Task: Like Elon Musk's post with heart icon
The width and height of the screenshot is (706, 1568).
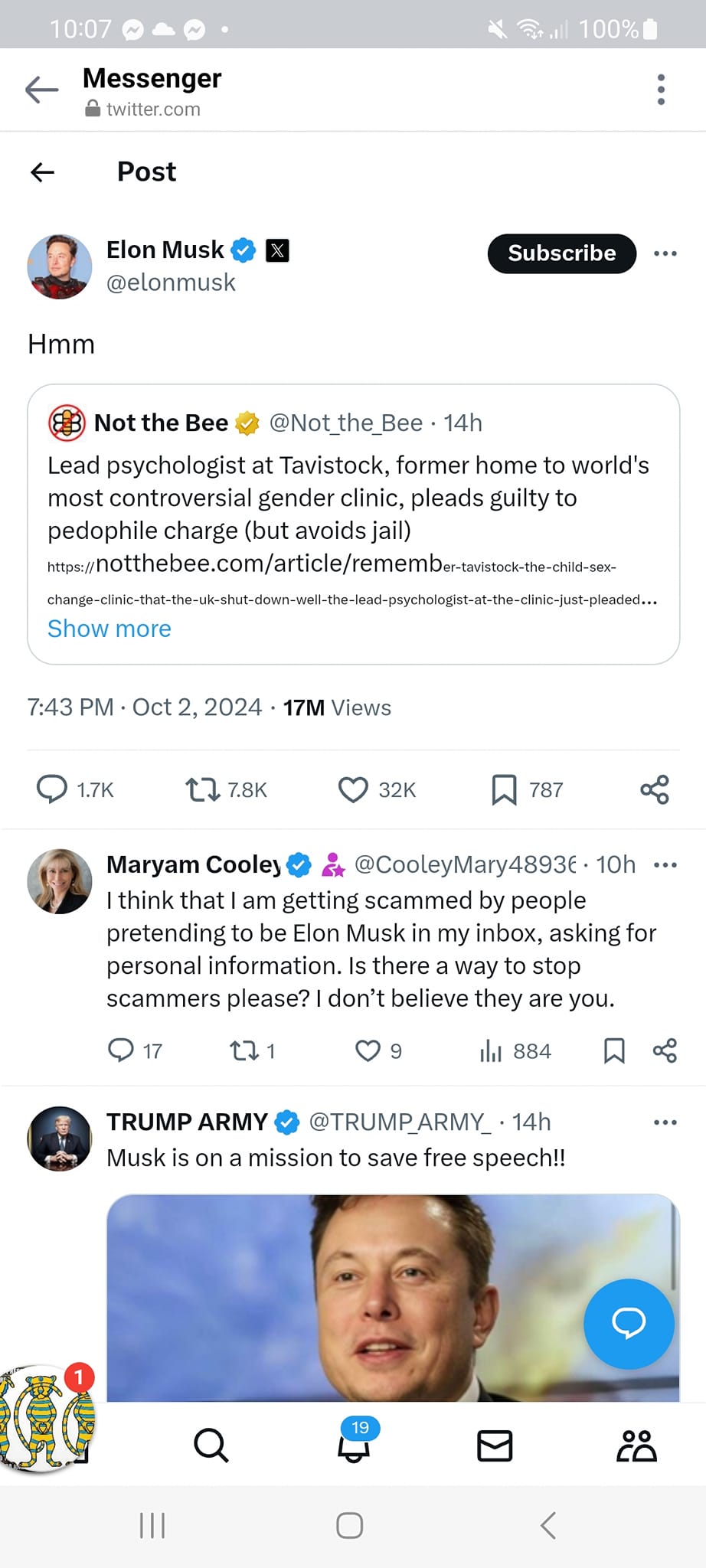Action: pyautogui.click(x=353, y=789)
